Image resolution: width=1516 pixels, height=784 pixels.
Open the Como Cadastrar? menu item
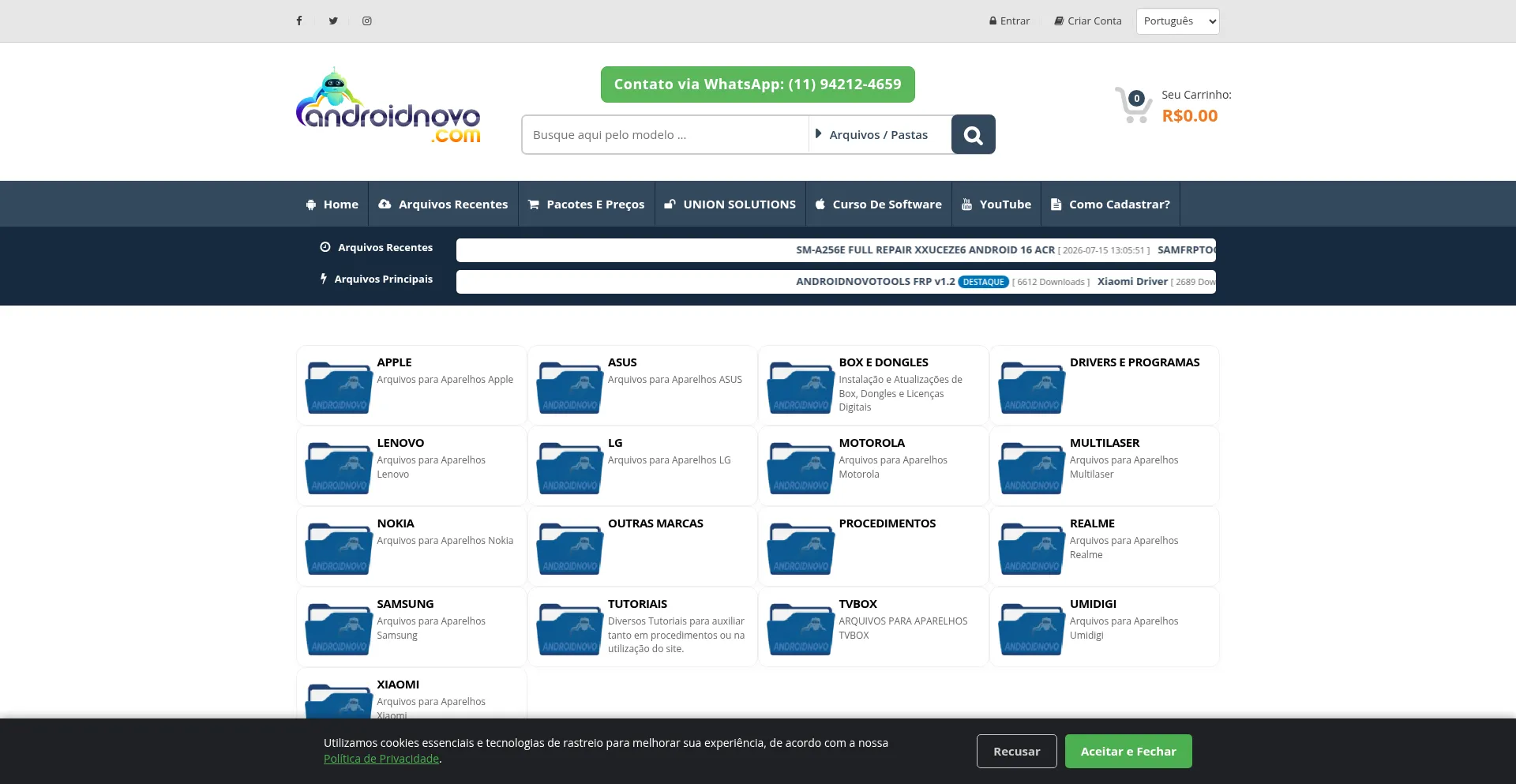coord(1110,204)
